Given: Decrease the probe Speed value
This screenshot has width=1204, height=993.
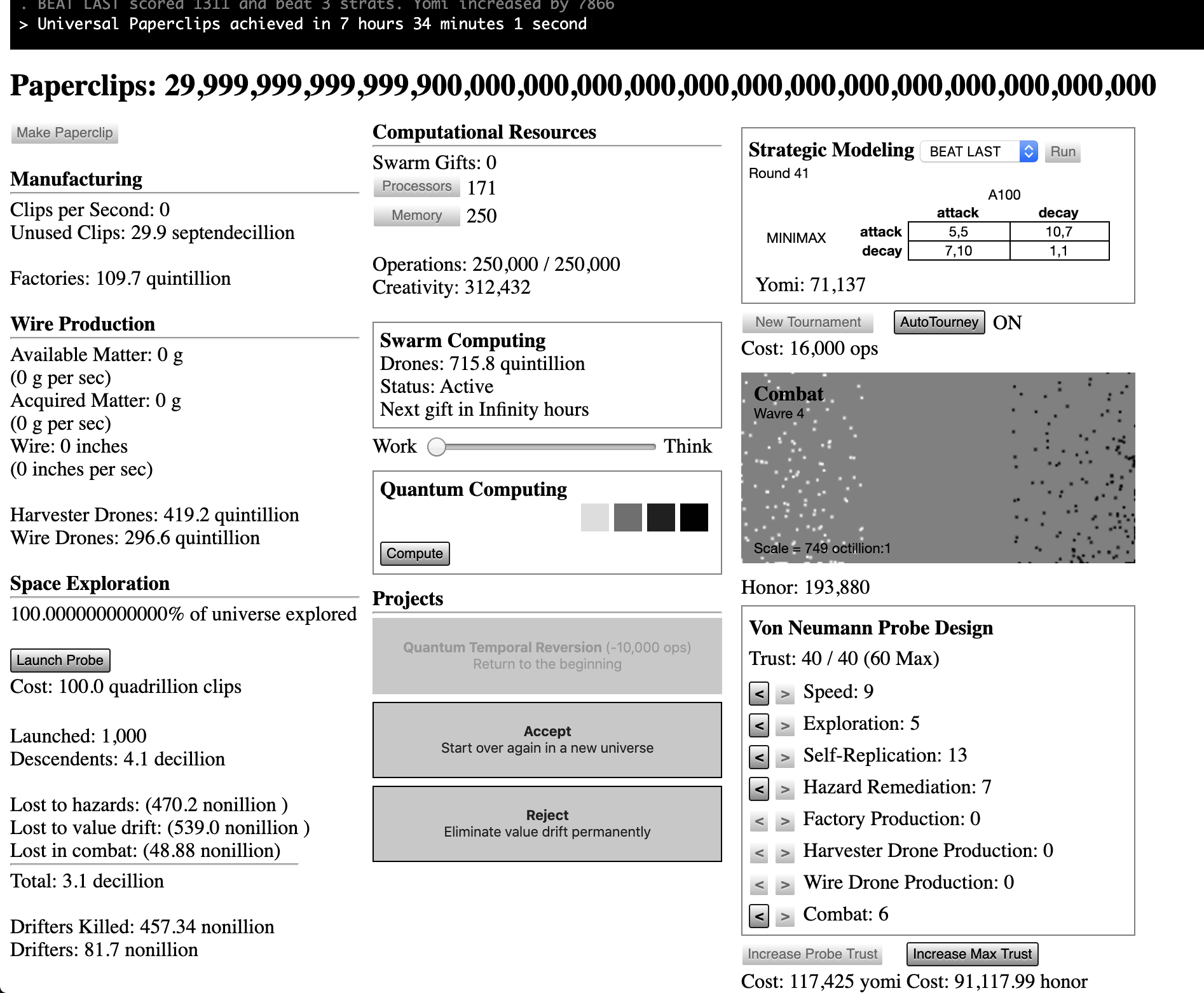Looking at the screenshot, I should pyautogui.click(x=759, y=693).
